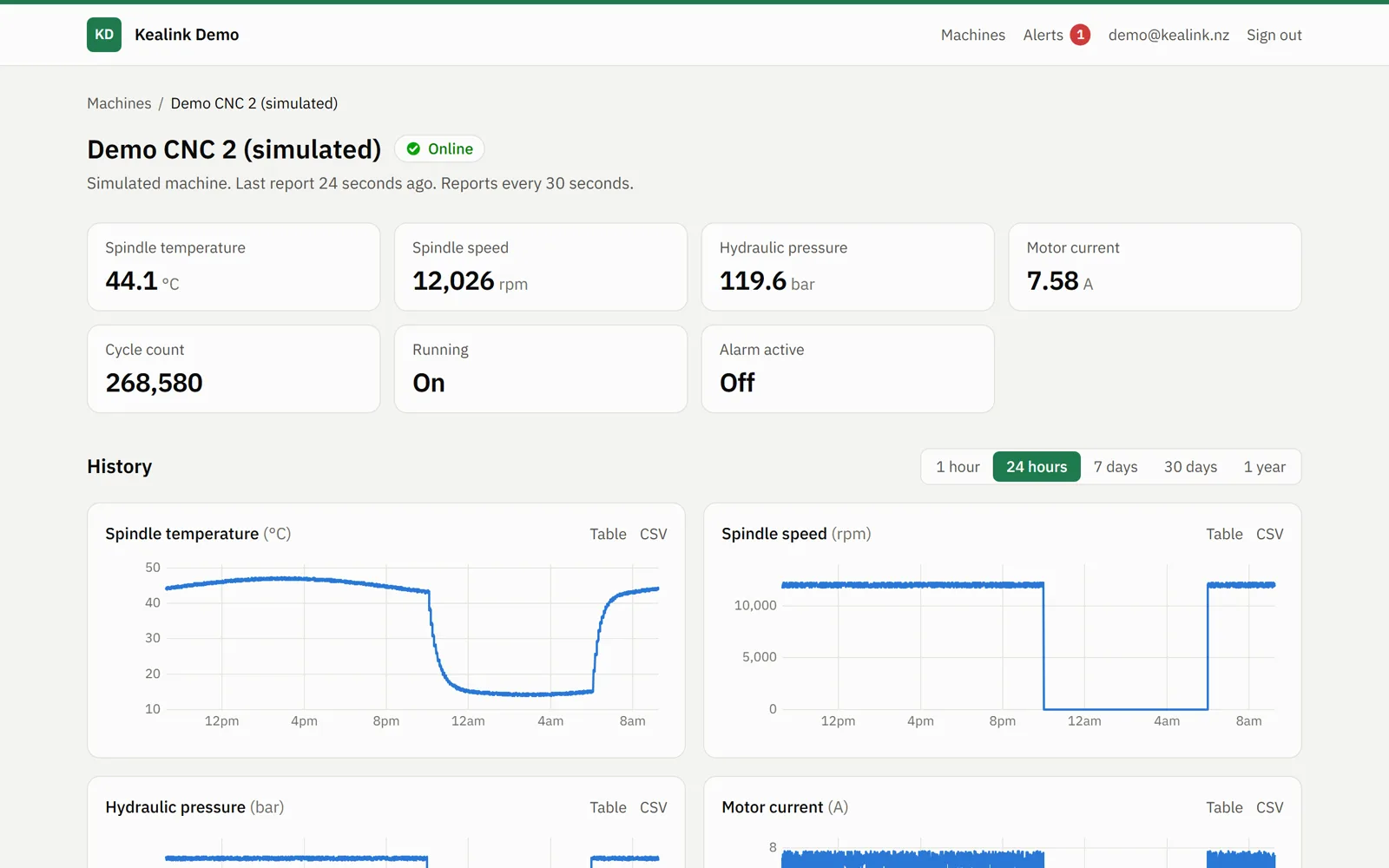Click the Running On status card
The image size is (1389, 868).
541,369
